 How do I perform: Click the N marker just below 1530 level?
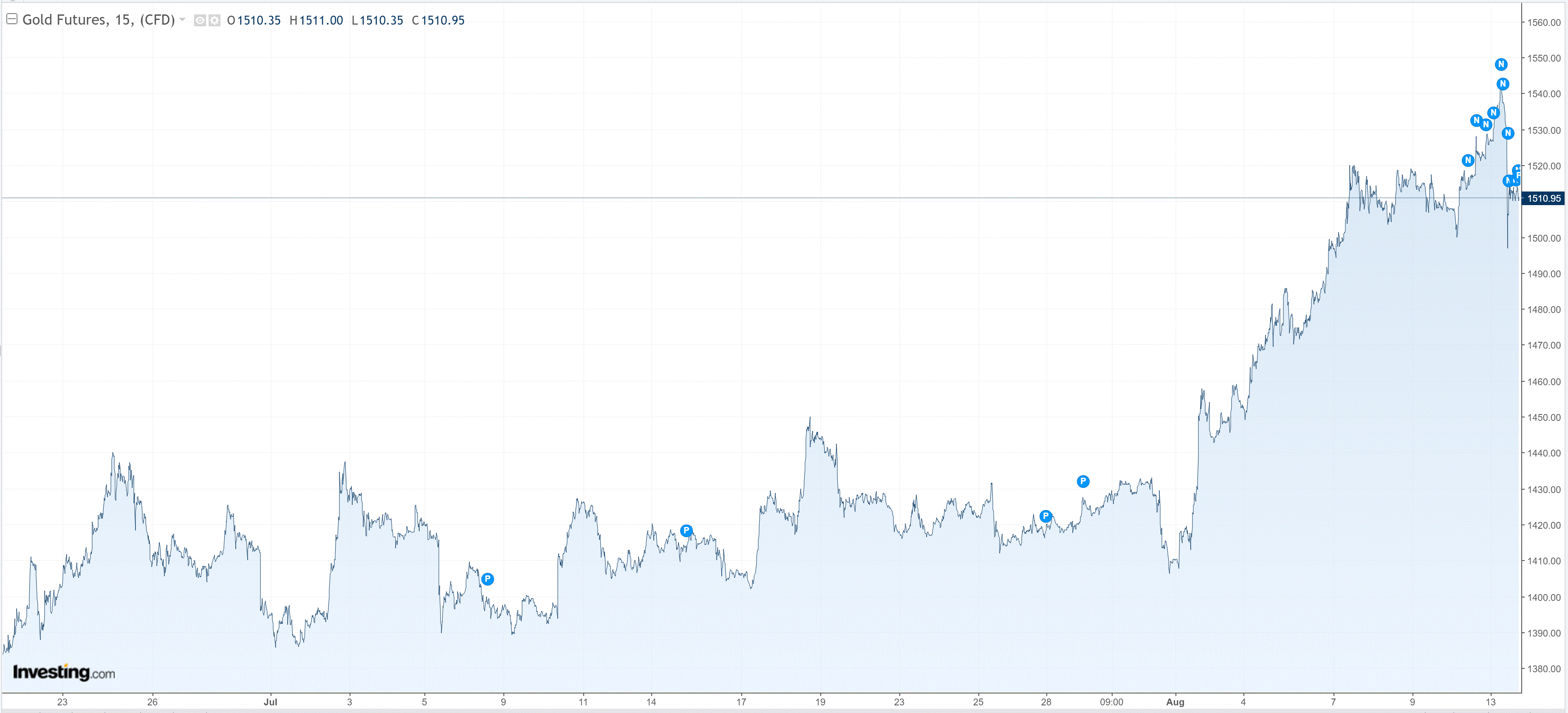point(1508,133)
